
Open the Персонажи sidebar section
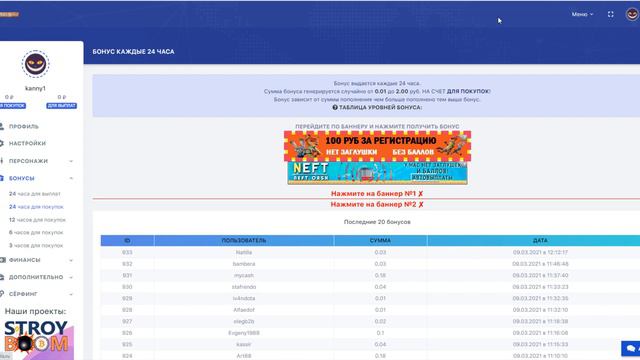pyautogui.click(x=28, y=161)
